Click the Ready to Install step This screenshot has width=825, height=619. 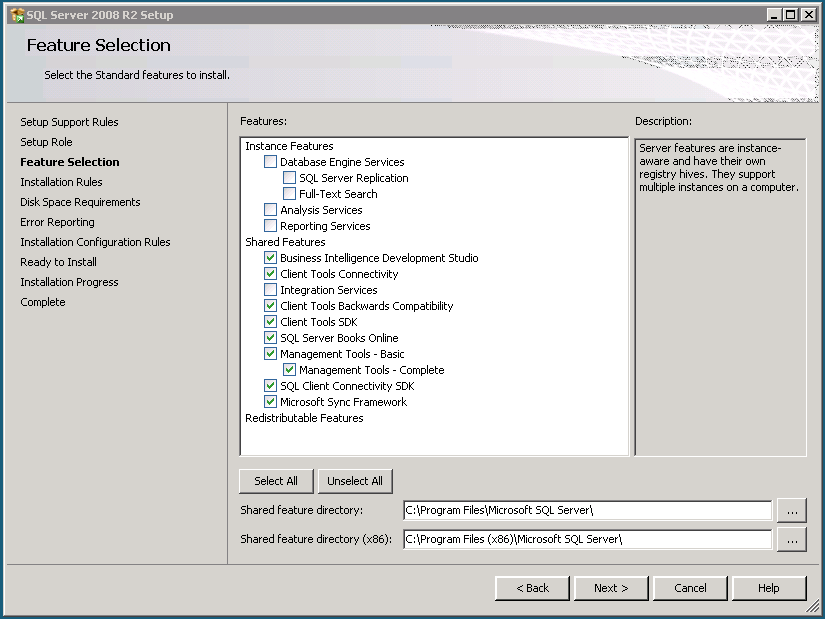point(58,262)
